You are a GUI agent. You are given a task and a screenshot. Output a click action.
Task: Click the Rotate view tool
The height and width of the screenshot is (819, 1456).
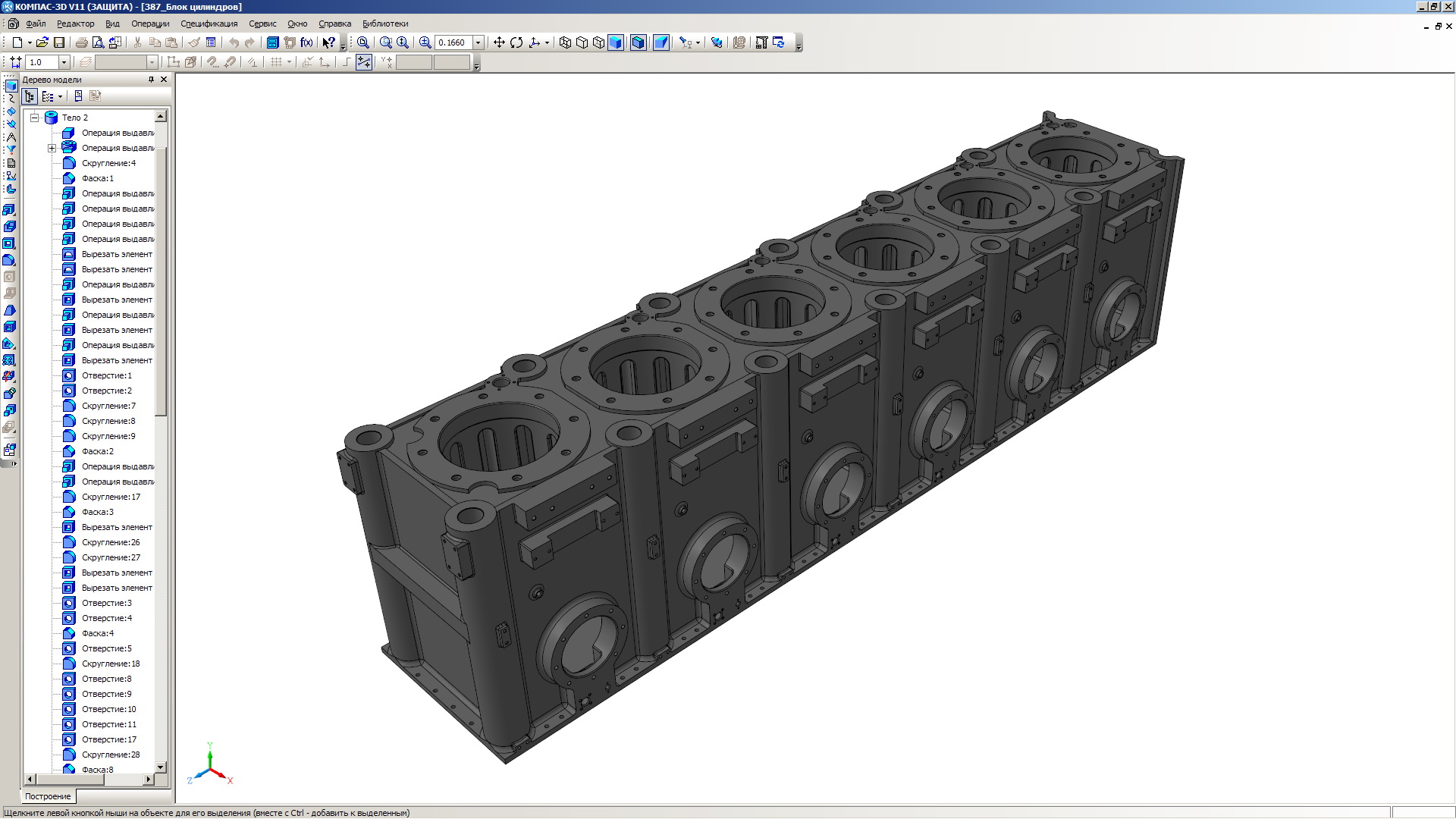pyautogui.click(x=516, y=42)
